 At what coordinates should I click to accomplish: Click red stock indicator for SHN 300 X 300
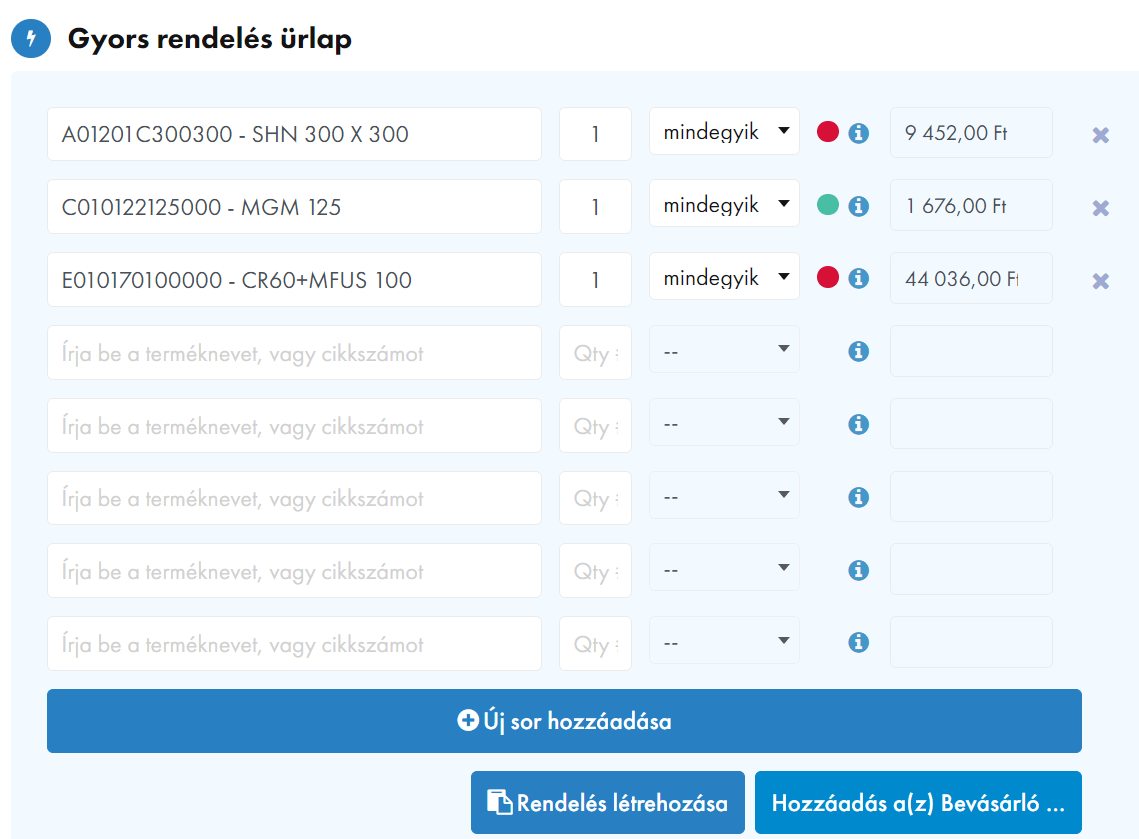click(828, 132)
